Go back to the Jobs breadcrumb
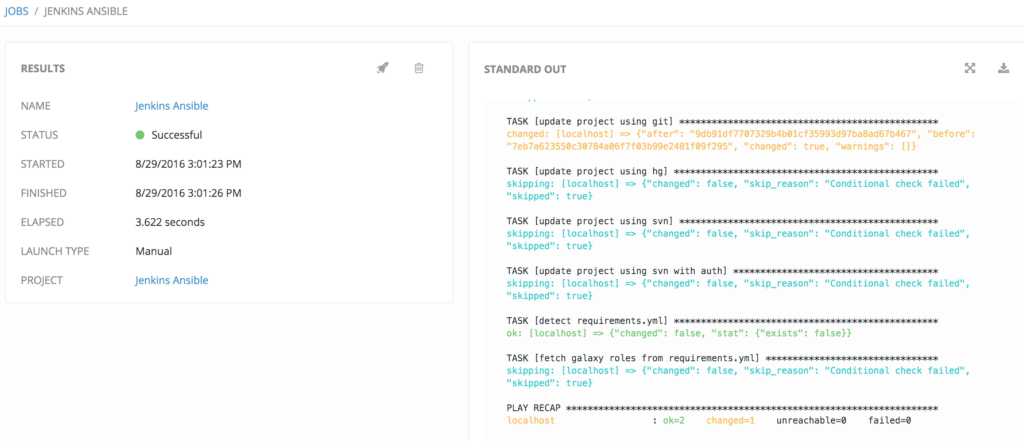Image resolution: width=1024 pixels, height=441 pixels. tap(19, 11)
